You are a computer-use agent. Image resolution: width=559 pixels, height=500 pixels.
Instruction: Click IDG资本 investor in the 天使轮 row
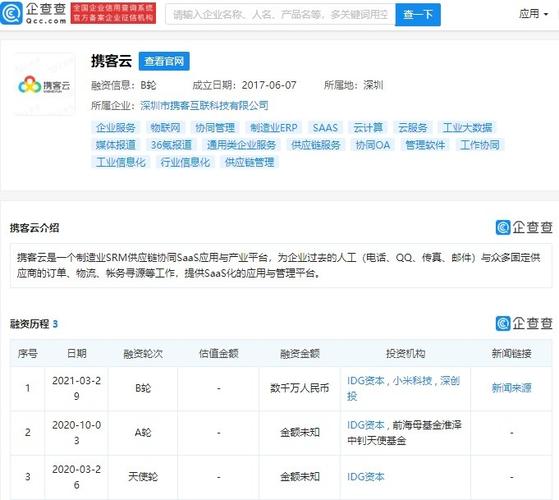(366, 476)
